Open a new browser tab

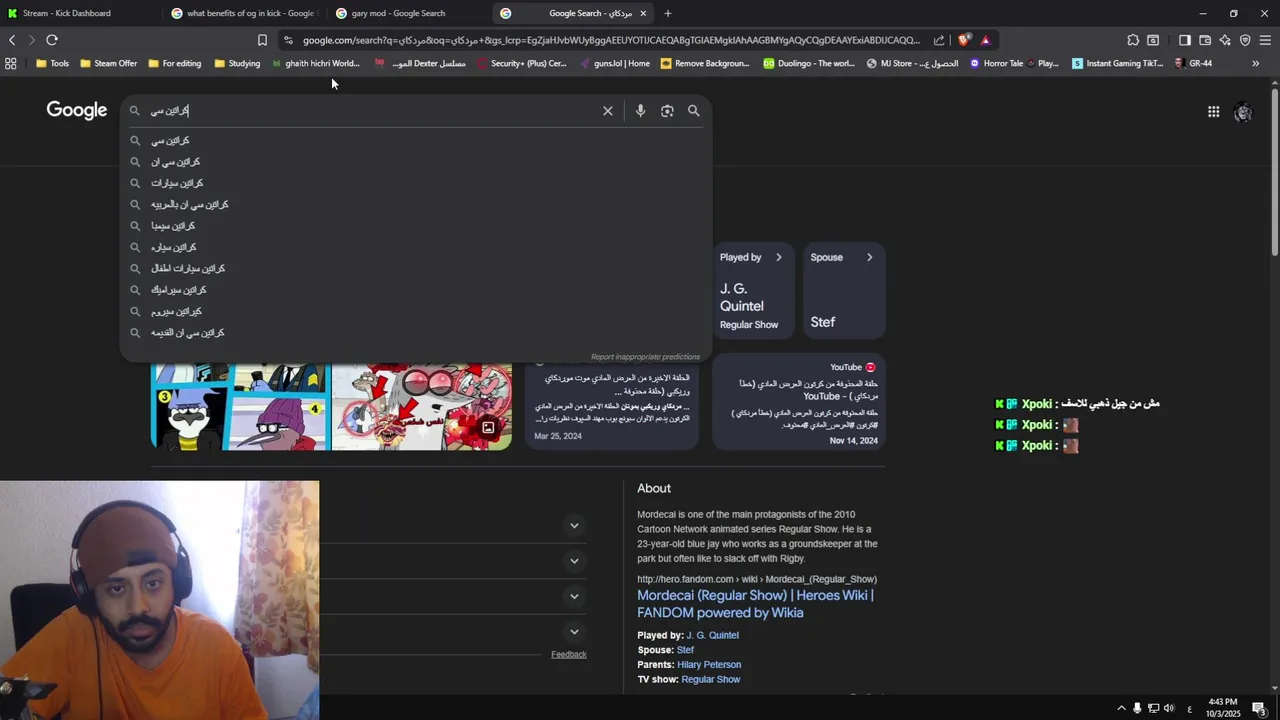(x=668, y=13)
